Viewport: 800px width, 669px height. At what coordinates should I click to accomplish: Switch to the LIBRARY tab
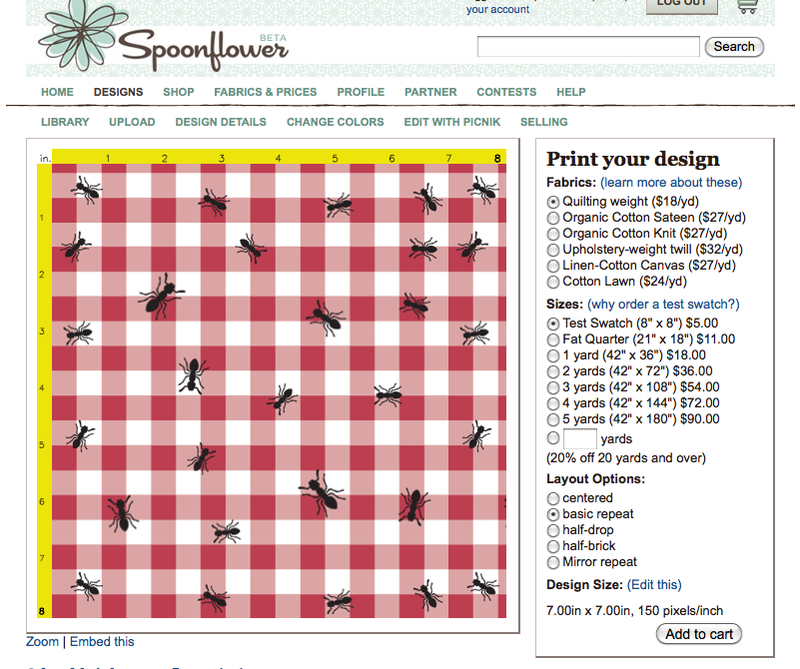coord(65,122)
